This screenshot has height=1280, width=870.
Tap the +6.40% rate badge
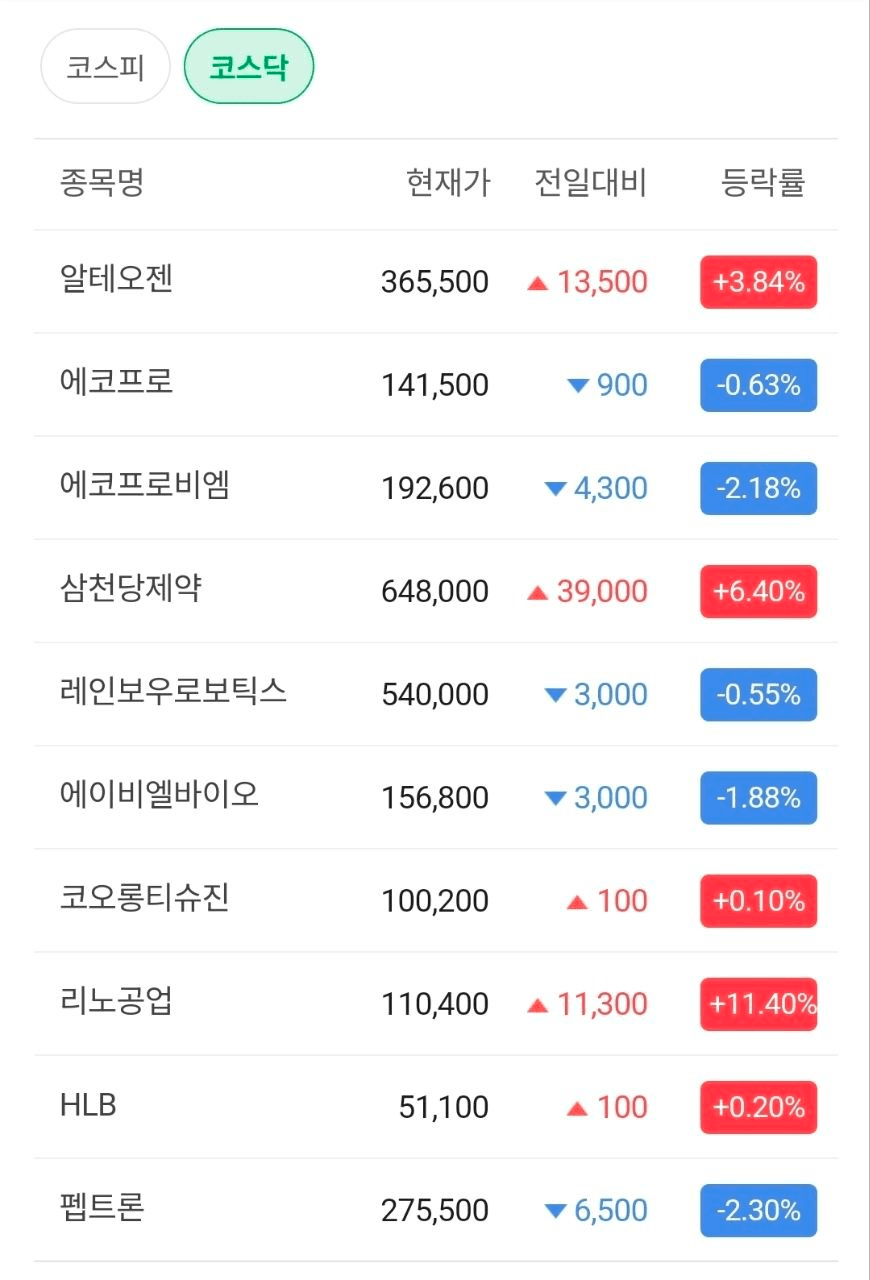[x=758, y=591]
